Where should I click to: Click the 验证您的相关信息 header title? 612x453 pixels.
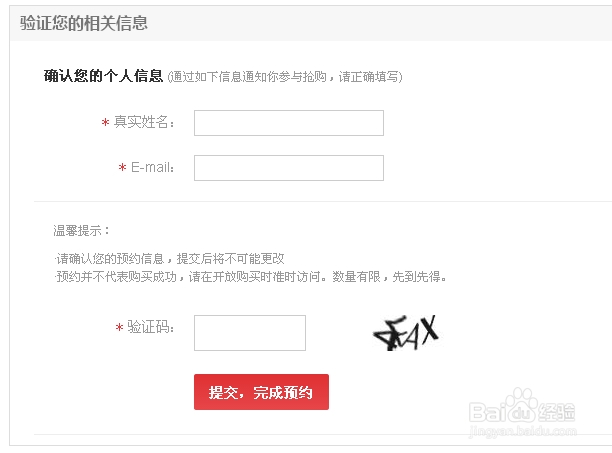[84, 23]
